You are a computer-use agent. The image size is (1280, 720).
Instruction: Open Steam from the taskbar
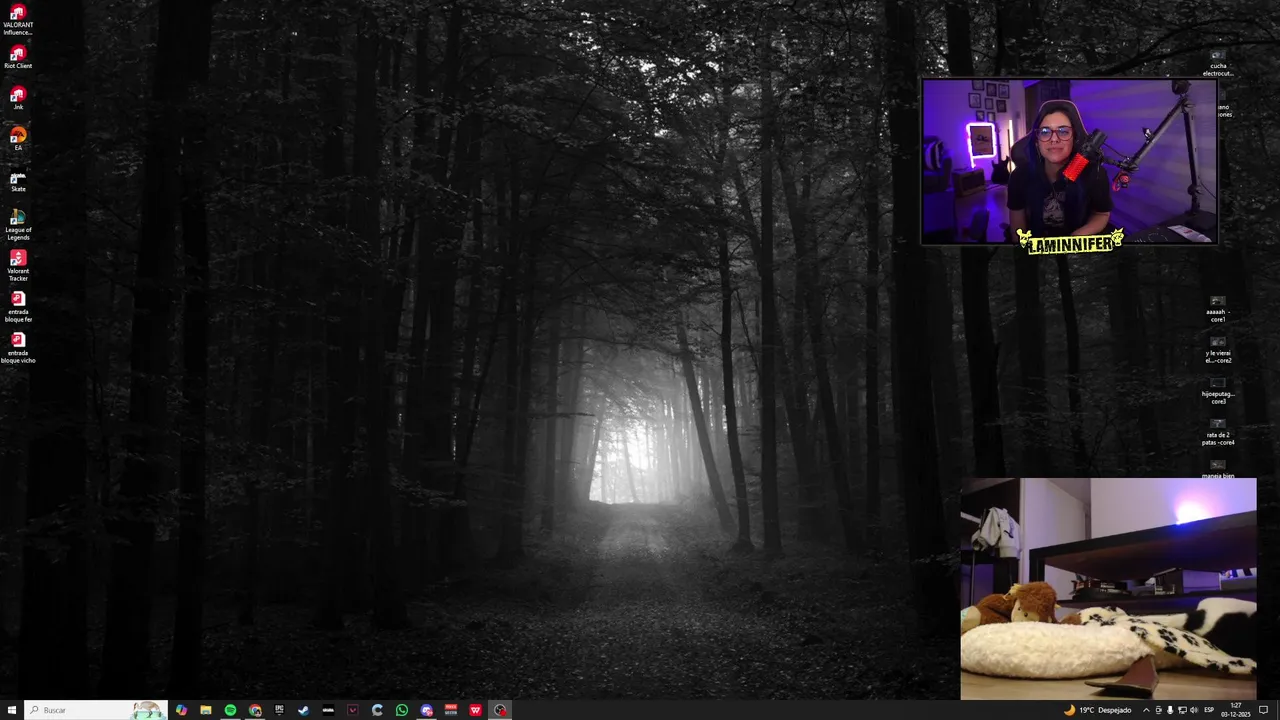click(303, 710)
